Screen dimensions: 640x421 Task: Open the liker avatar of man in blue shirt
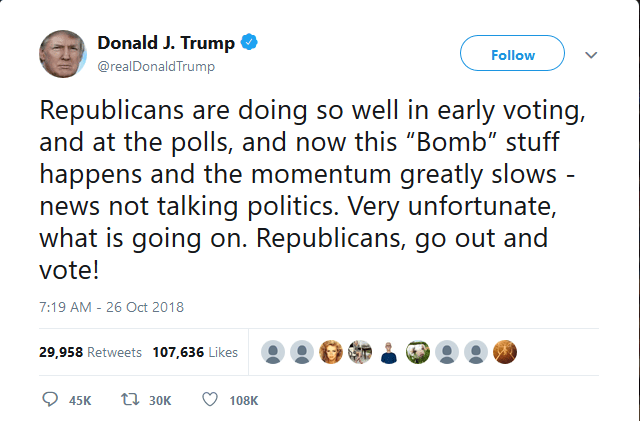pyautogui.click(x=389, y=352)
